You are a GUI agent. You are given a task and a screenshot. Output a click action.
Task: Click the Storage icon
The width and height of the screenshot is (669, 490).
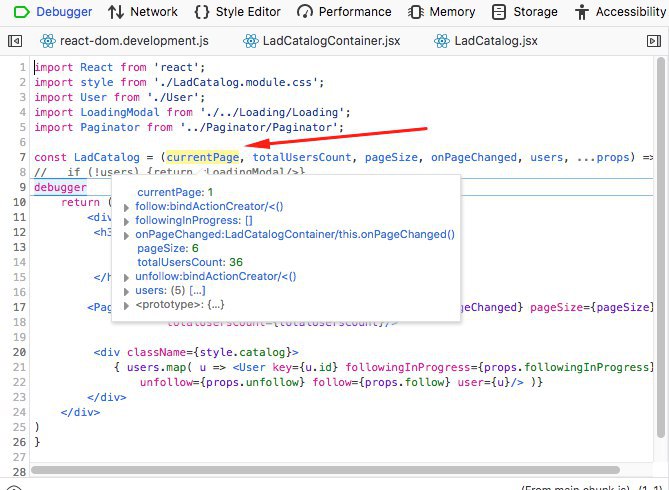[499, 12]
